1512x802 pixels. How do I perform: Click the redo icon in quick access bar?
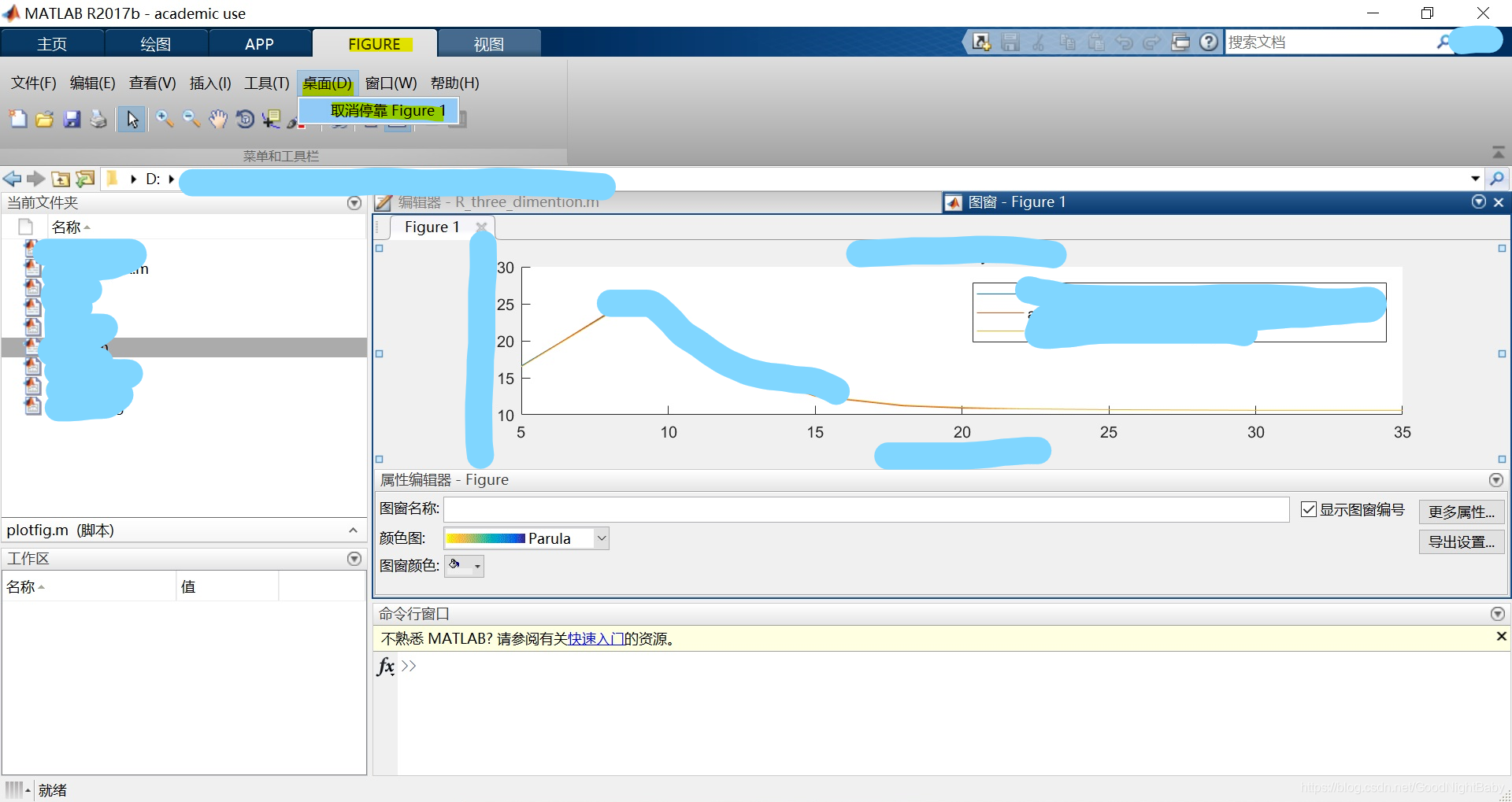coord(1152,43)
